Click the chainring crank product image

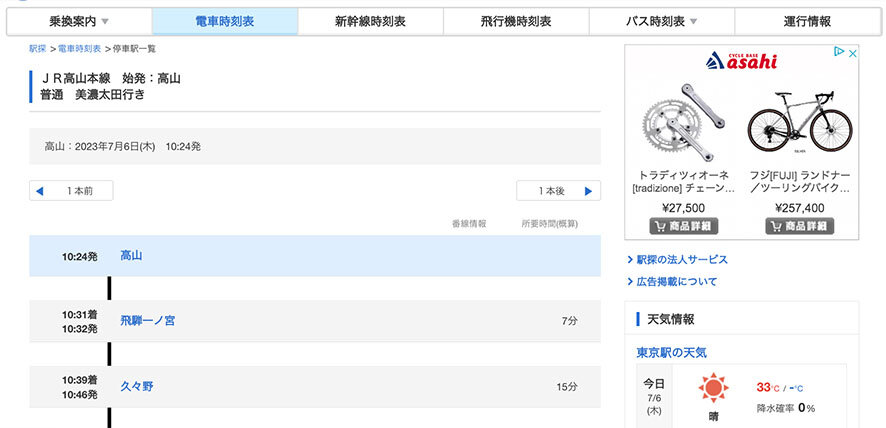tap(684, 123)
